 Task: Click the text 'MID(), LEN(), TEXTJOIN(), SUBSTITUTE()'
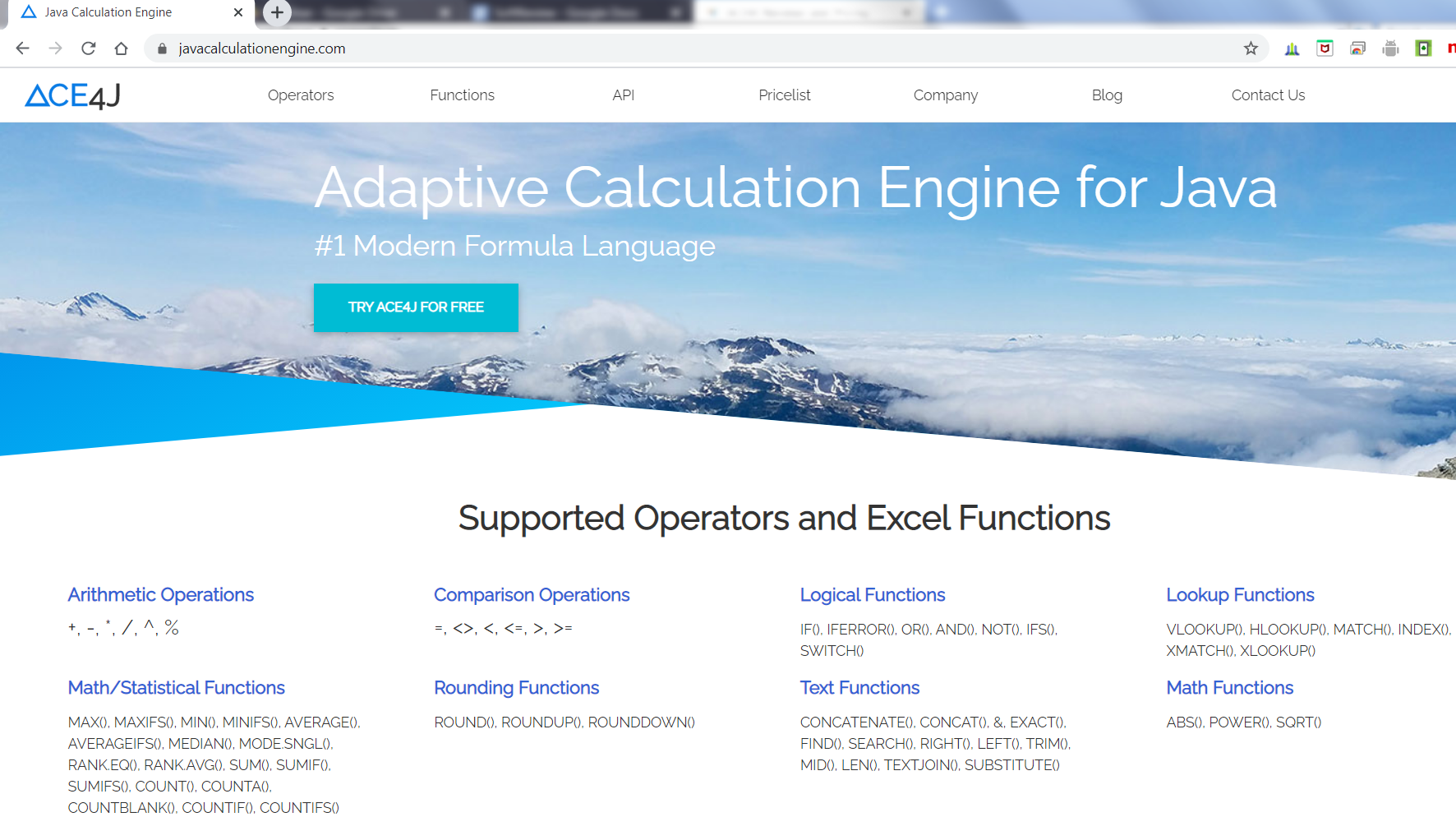pyautogui.click(x=930, y=765)
